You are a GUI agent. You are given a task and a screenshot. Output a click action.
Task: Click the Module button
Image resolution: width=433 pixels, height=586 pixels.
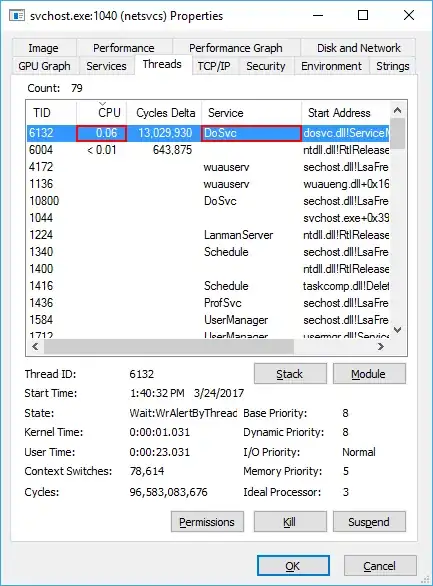369,374
